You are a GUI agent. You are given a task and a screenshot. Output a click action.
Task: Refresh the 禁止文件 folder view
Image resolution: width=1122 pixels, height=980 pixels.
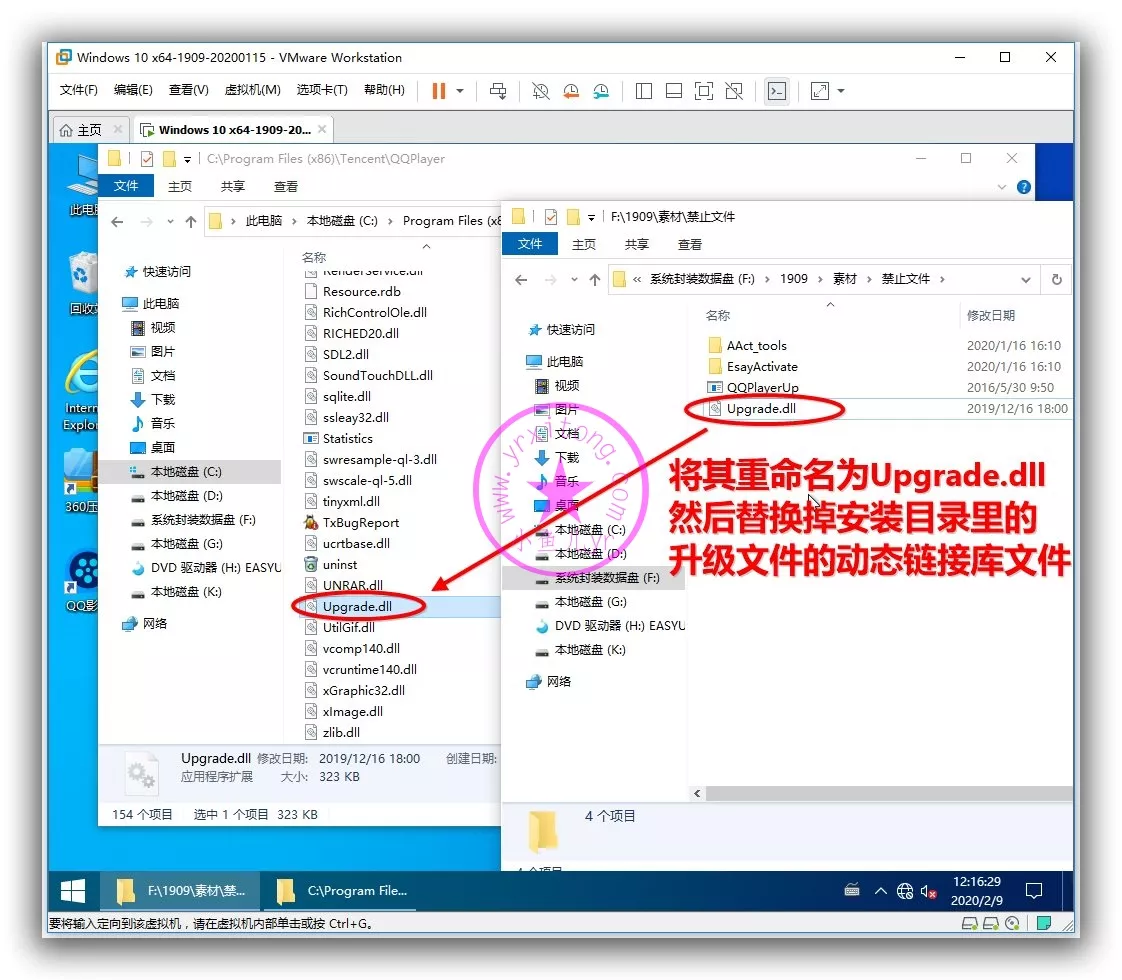point(1056,280)
